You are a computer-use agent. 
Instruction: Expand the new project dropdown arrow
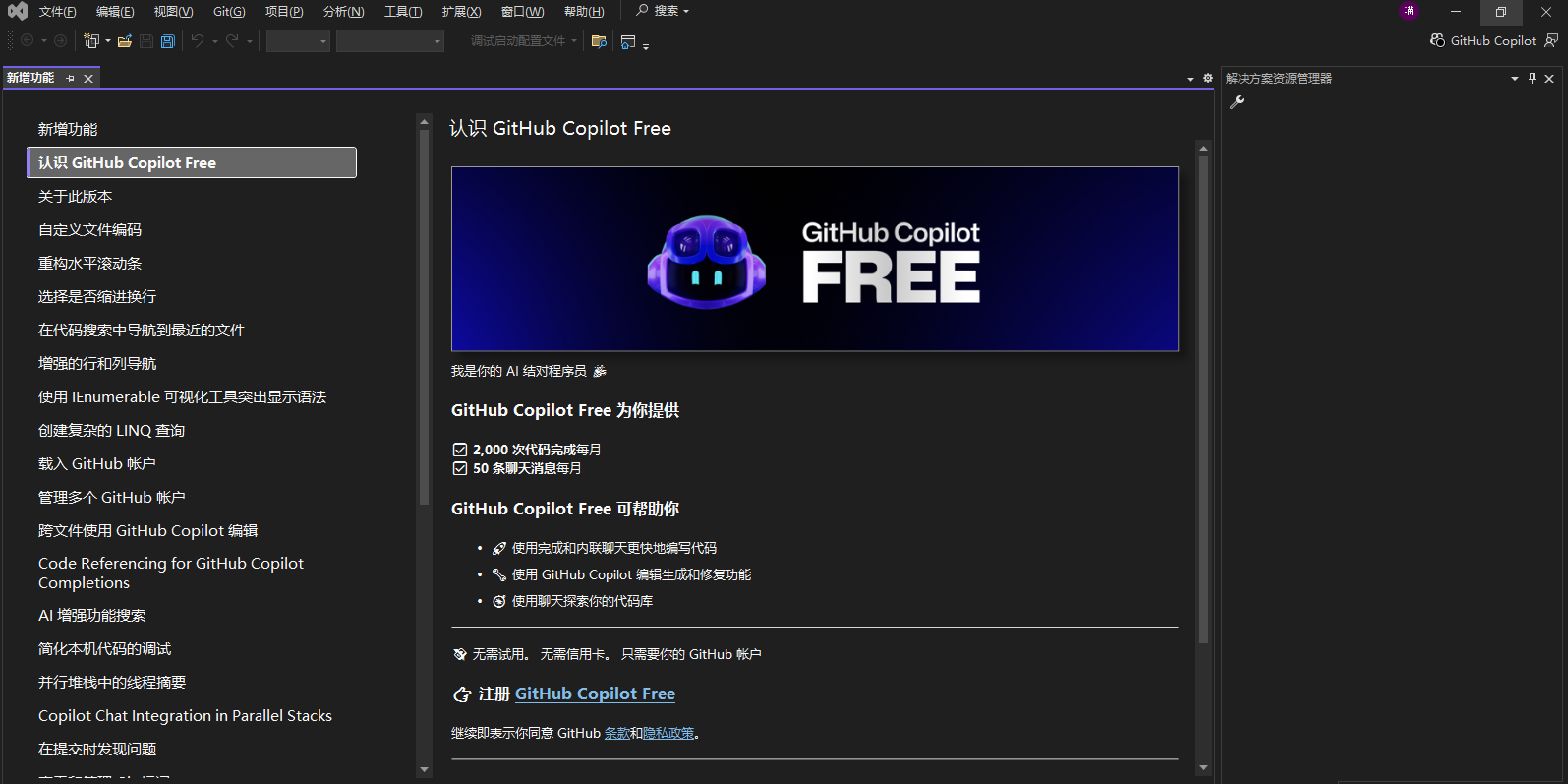pyautogui.click(x=107, y=41)
